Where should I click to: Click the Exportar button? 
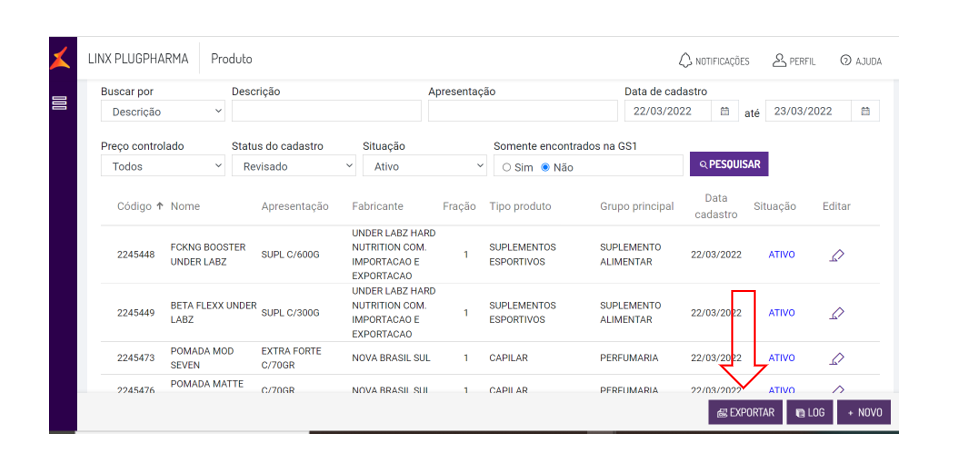[x=745, y=412]
